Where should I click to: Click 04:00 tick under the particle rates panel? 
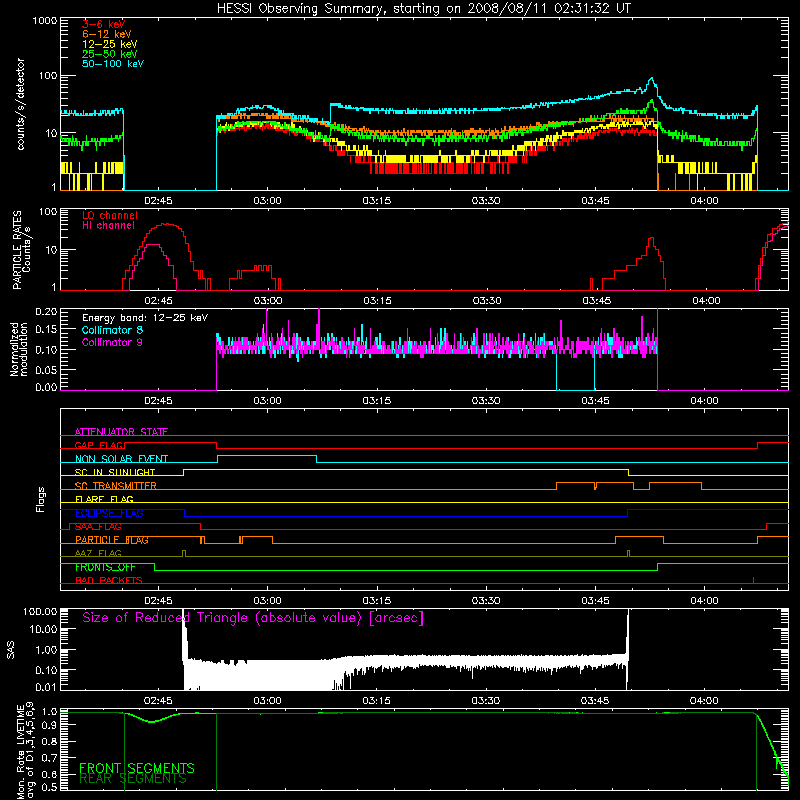coord(706,301)
